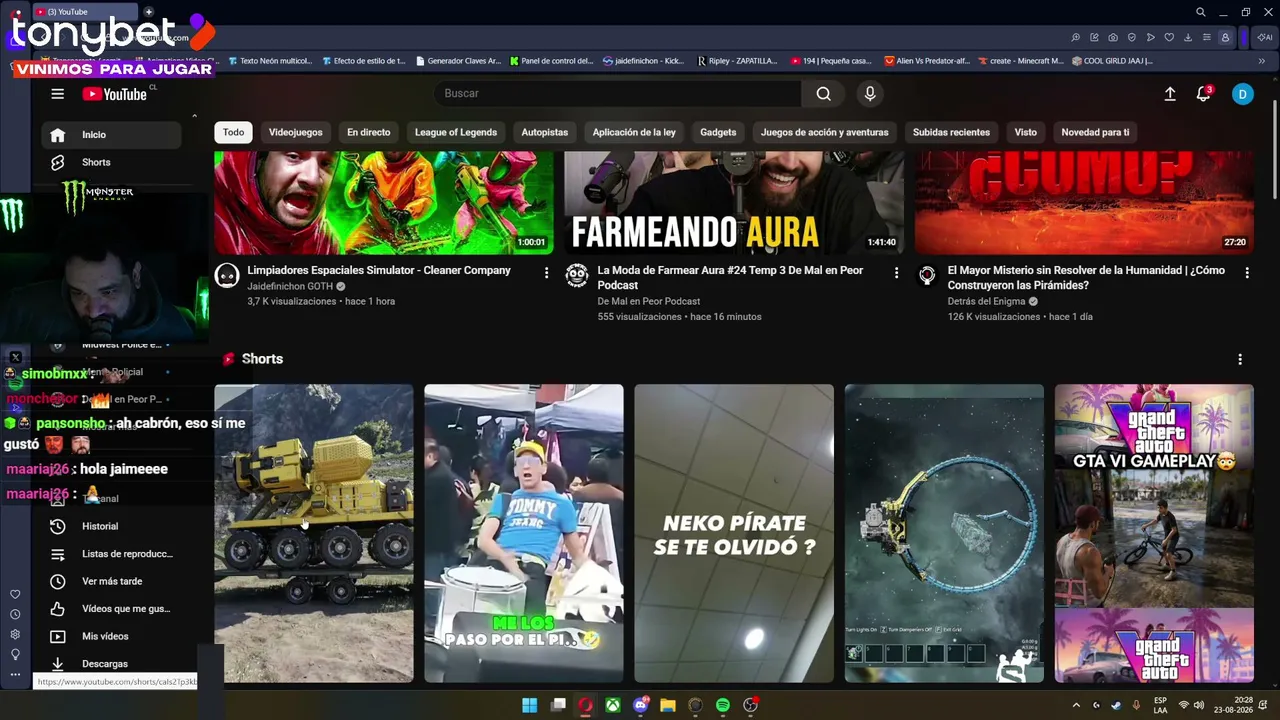Open Jaidefinichon GOTH channel avatar
The width and height of the screenshot is (1280, 720).
[x=227, y=276]
